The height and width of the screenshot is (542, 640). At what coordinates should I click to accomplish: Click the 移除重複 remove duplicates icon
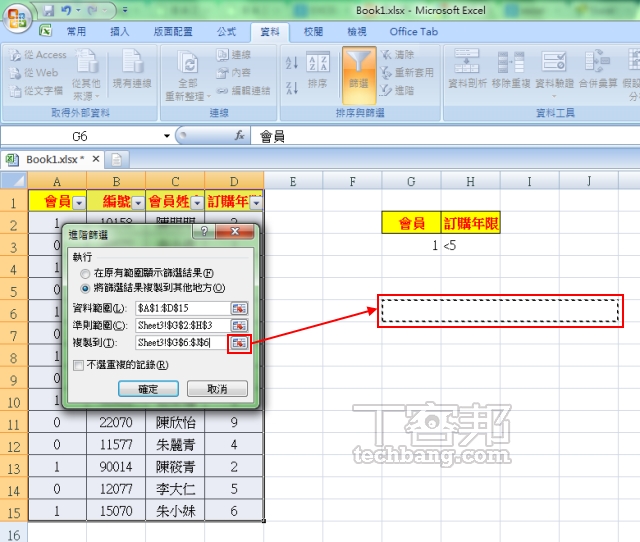point(510,70)
